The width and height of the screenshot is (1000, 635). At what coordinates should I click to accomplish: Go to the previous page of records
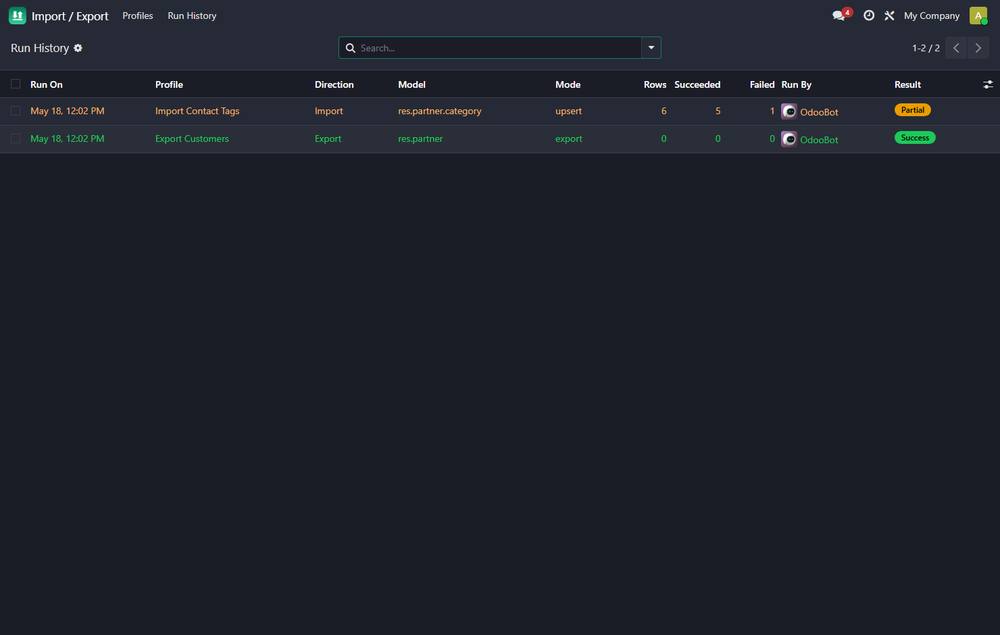[956, 48]
